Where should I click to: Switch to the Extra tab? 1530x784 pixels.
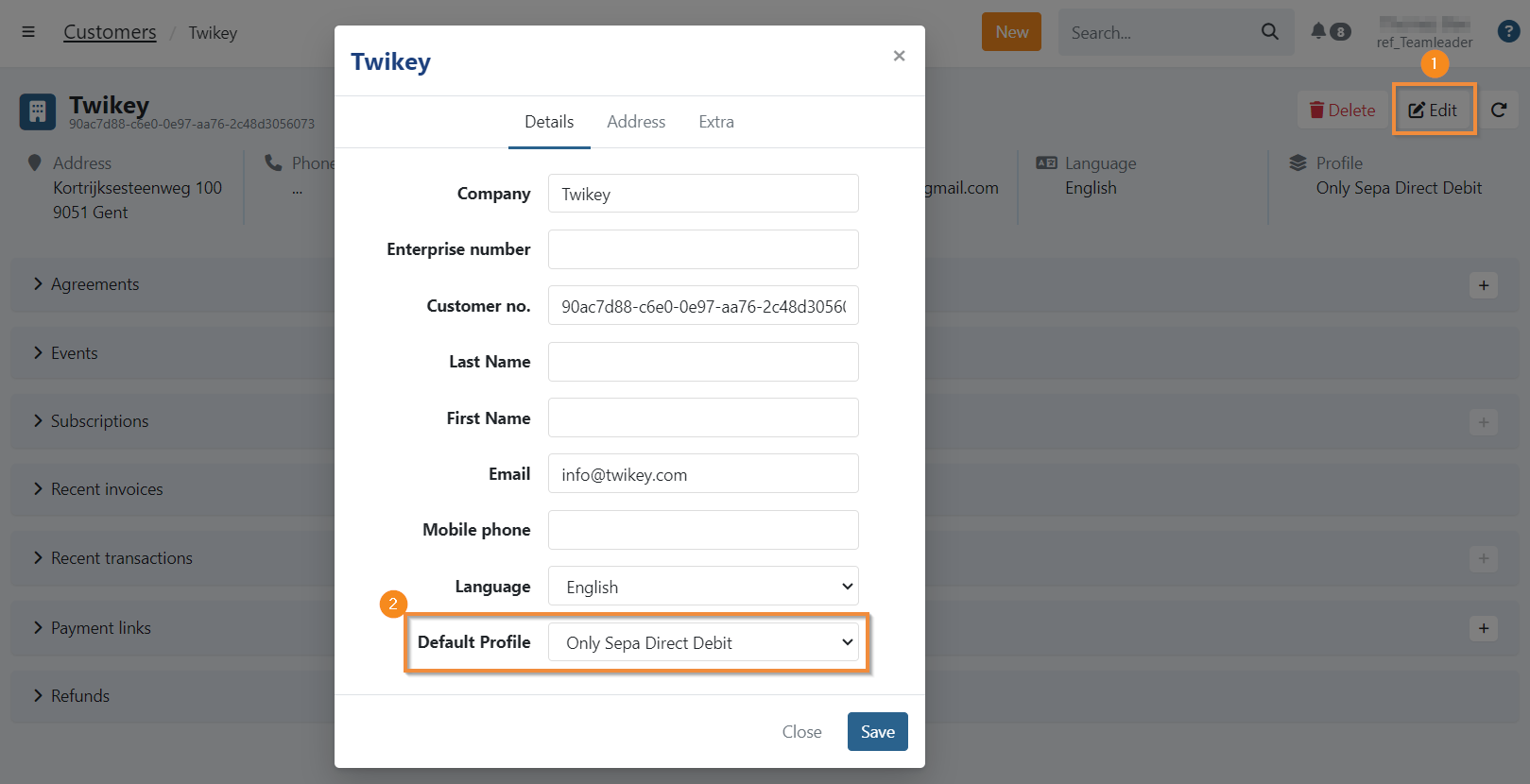[x=716, y=122]
